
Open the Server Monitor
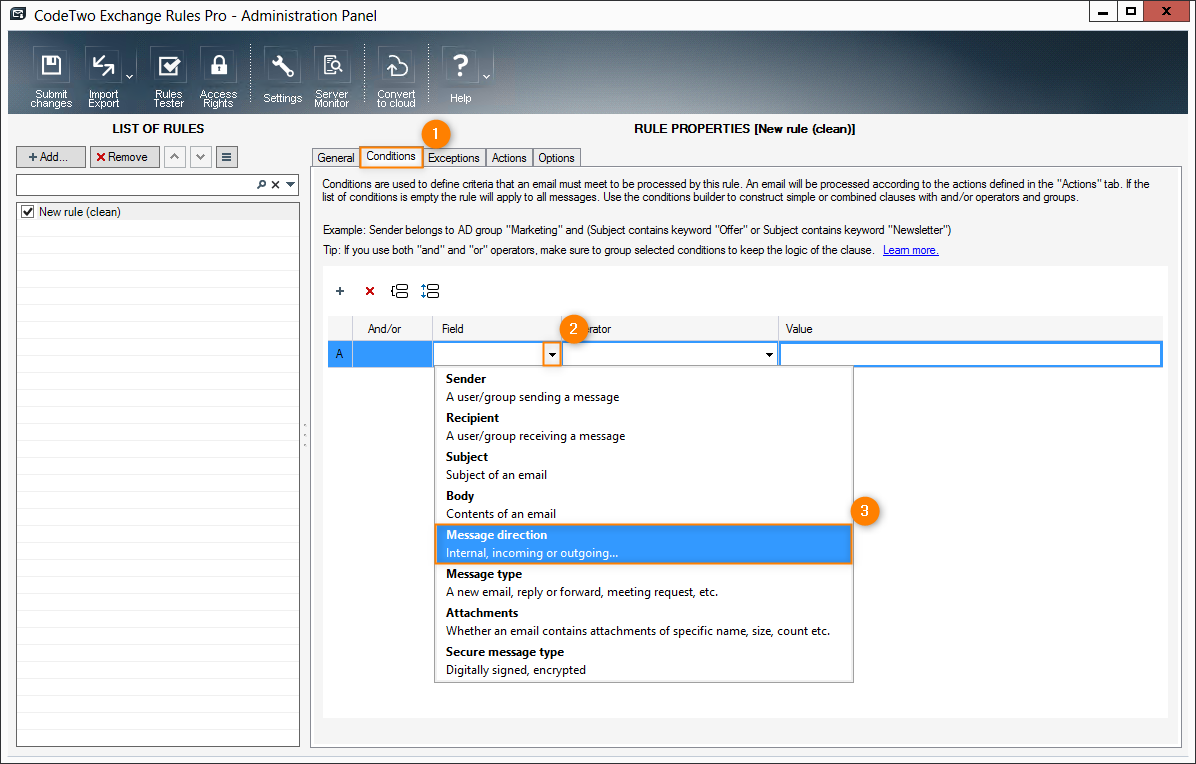click(x=332, y=78)
